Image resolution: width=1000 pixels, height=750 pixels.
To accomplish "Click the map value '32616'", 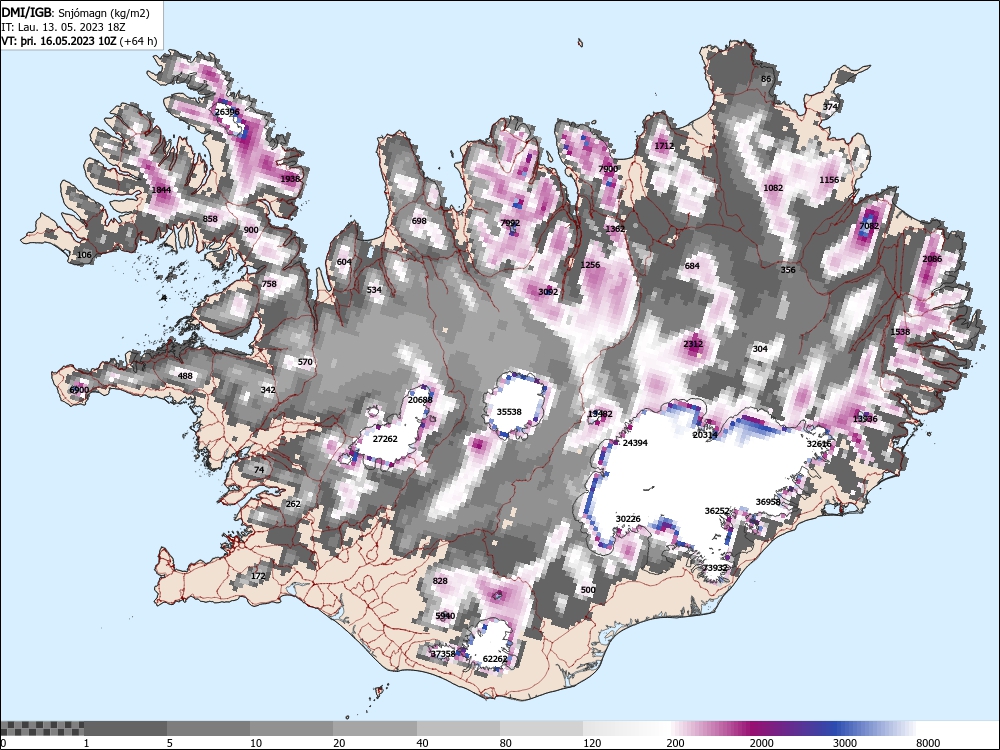I will [x=818, y=444].
